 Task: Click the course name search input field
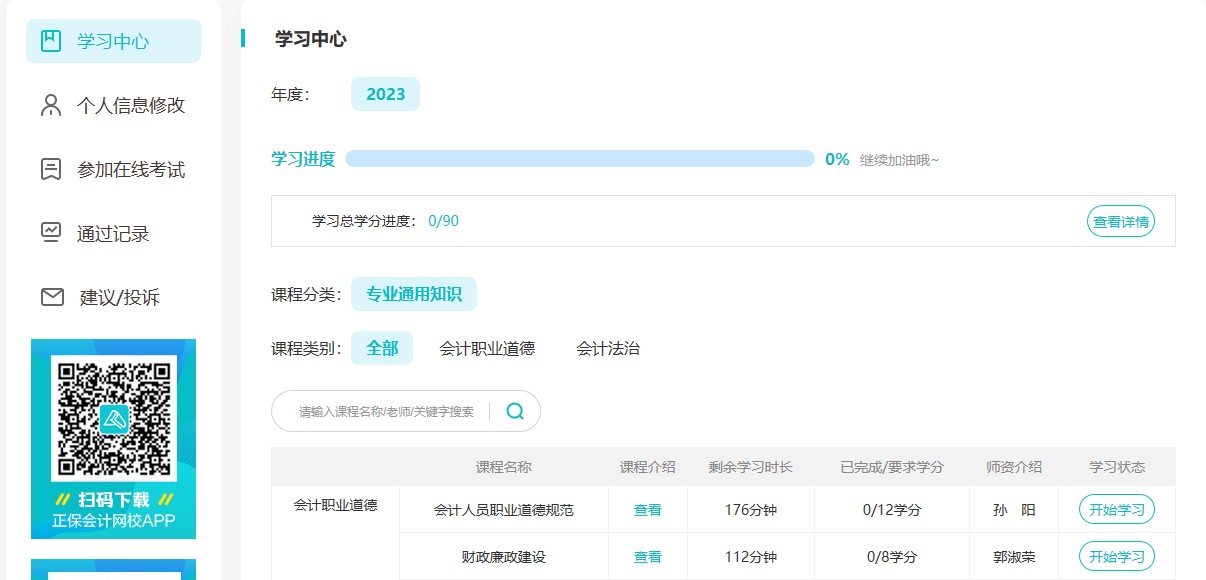pyautogui.click(x=386, y=411)
